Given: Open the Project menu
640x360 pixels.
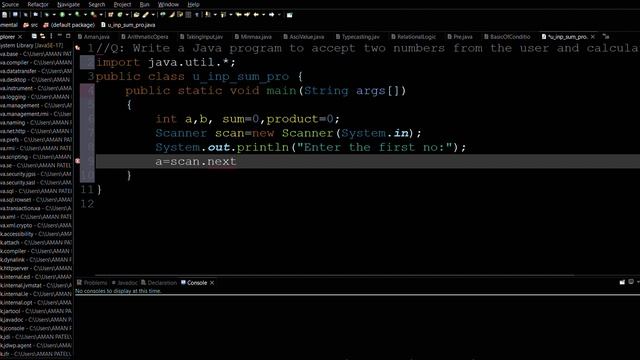Looking at the screenshot, I should tap(122, 4).
